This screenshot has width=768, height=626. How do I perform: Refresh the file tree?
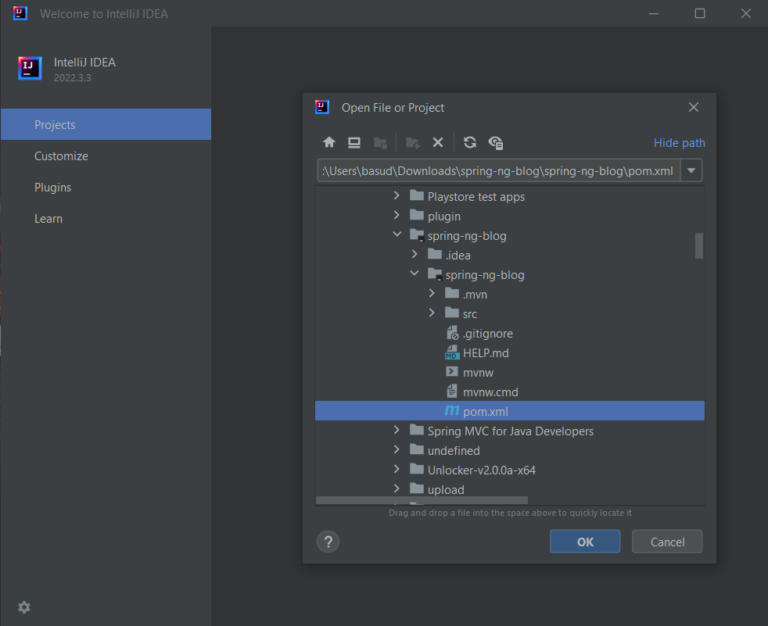470,143
